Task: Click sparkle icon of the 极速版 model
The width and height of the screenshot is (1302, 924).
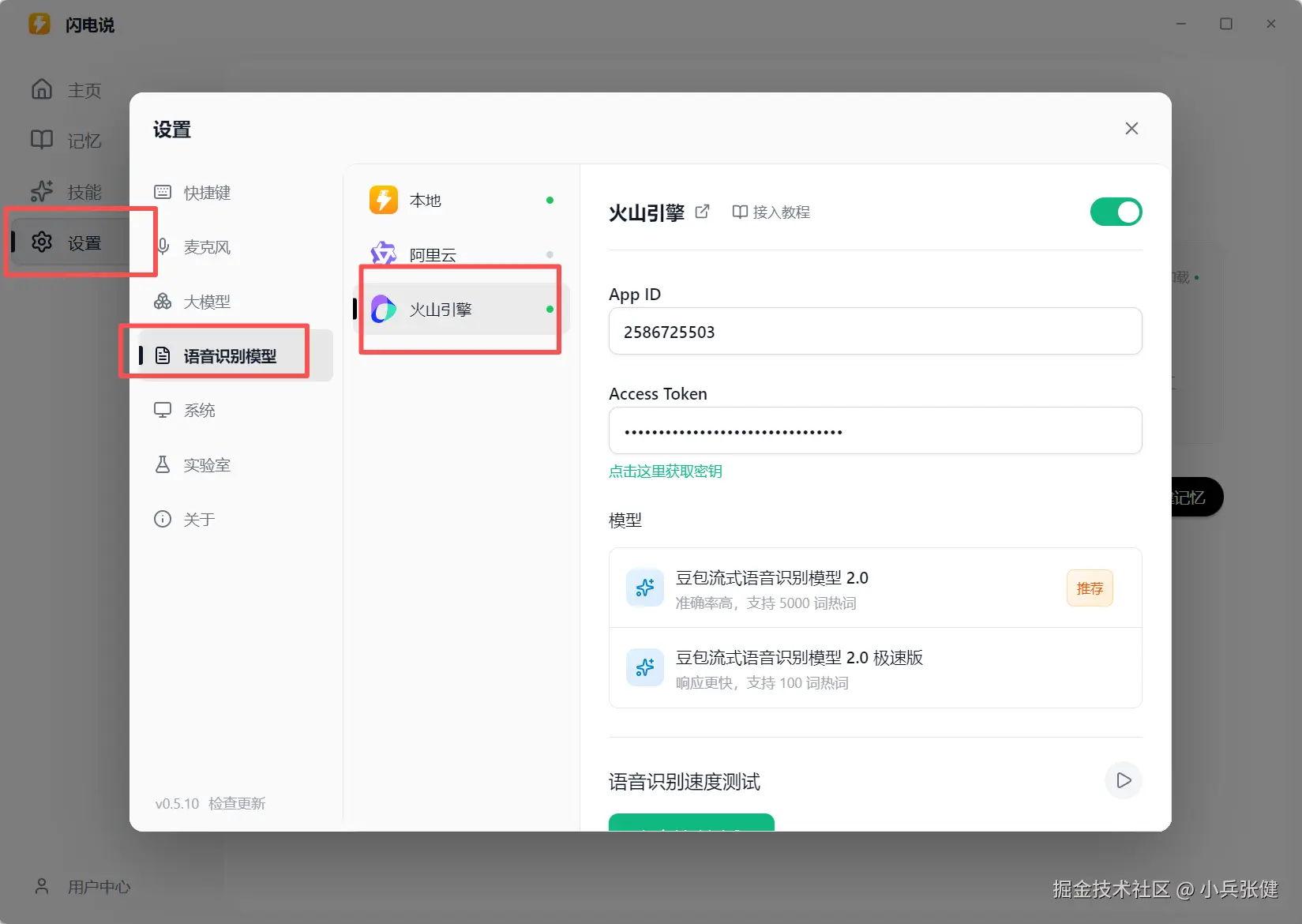Action: click(645, 667)
